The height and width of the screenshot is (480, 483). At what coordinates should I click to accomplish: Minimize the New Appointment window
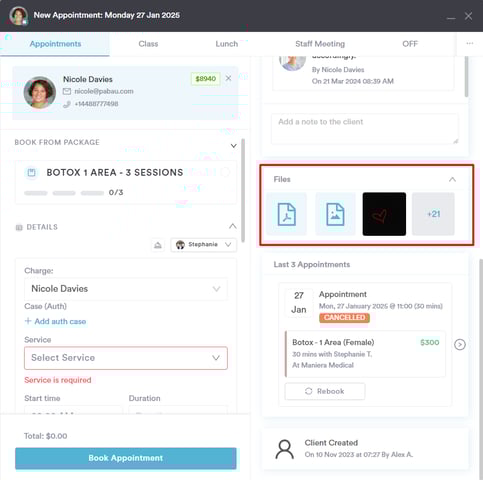coord(451,17)
